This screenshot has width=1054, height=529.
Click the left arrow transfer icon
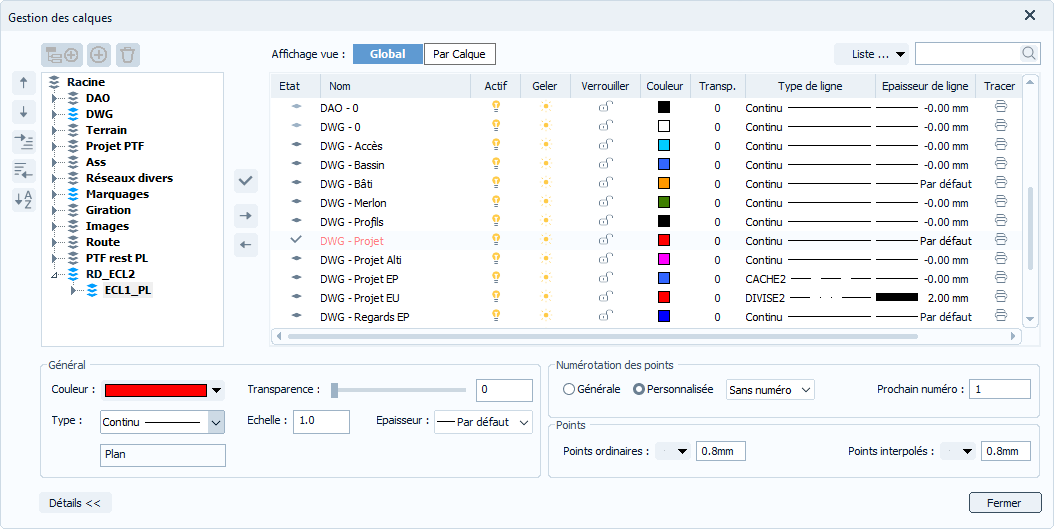245,245
